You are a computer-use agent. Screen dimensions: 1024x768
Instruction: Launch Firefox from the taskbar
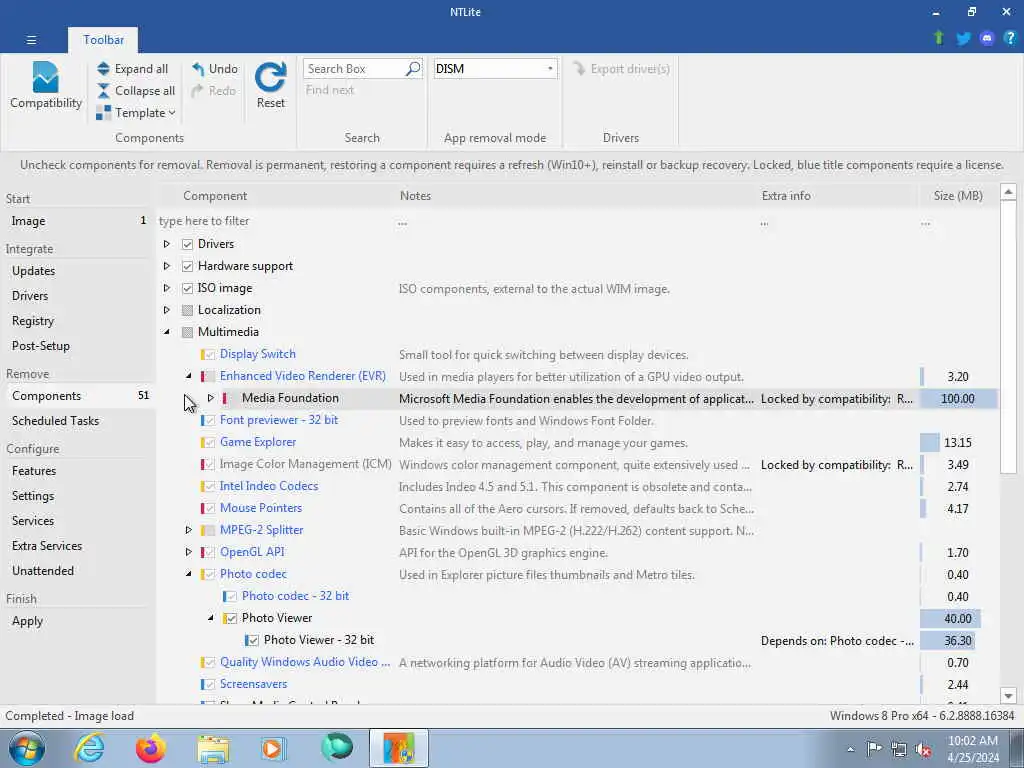151,748
